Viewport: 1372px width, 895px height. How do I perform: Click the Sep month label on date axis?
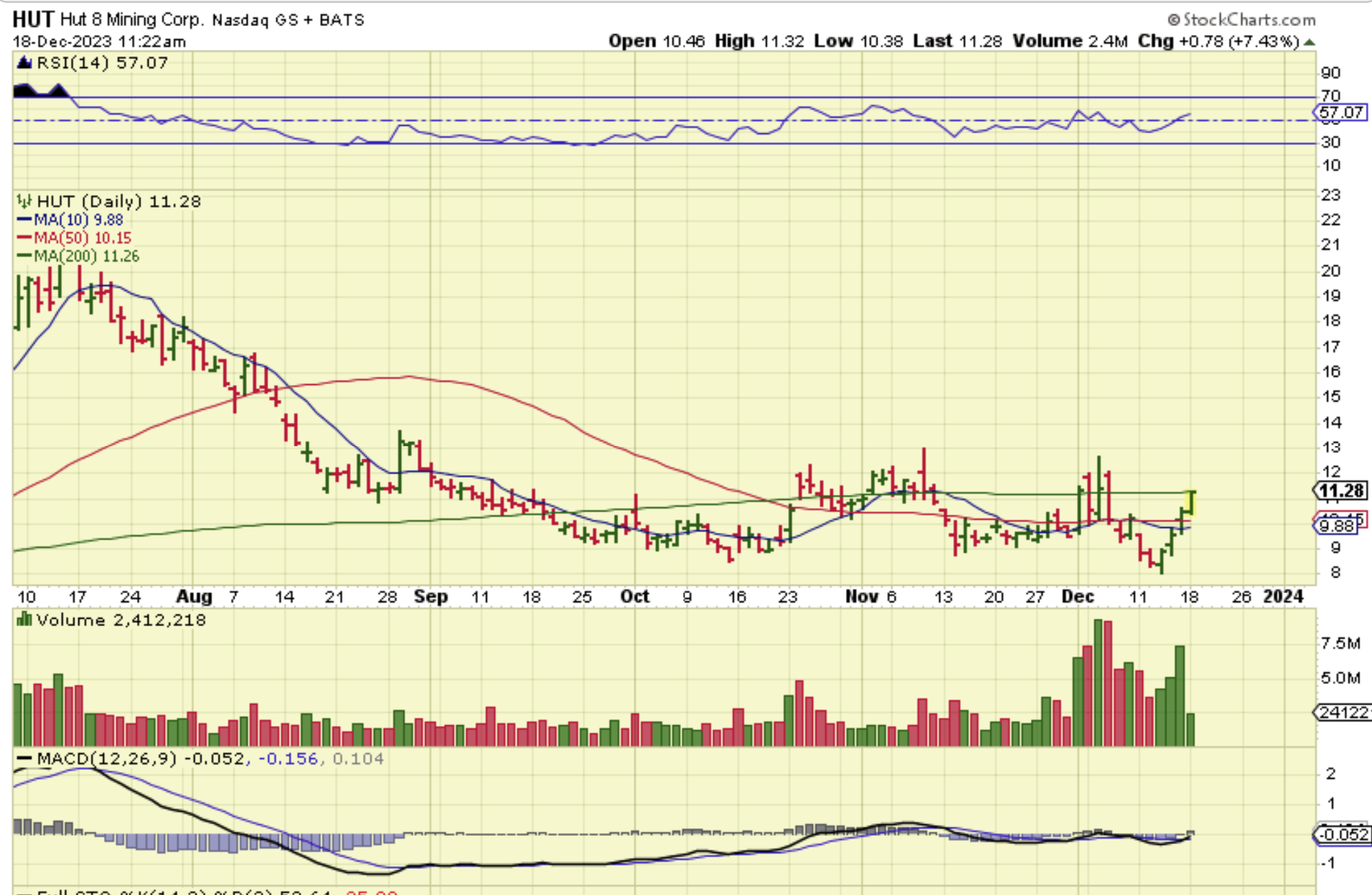click(x=431, y=596)
